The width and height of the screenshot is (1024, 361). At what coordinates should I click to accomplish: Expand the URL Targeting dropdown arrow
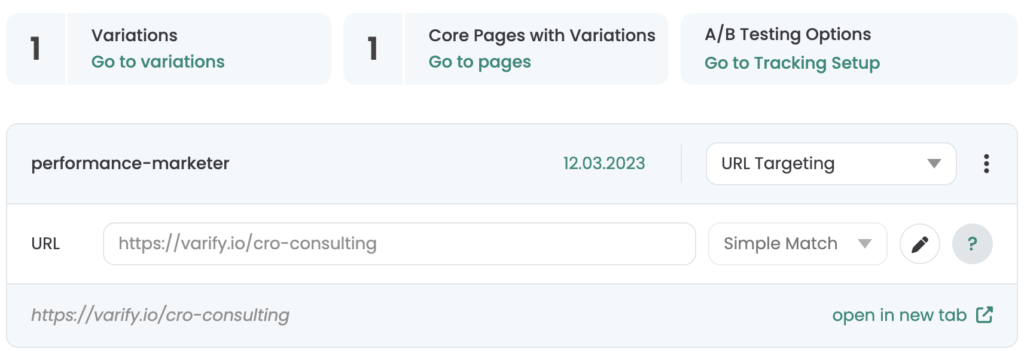point(935,163)
